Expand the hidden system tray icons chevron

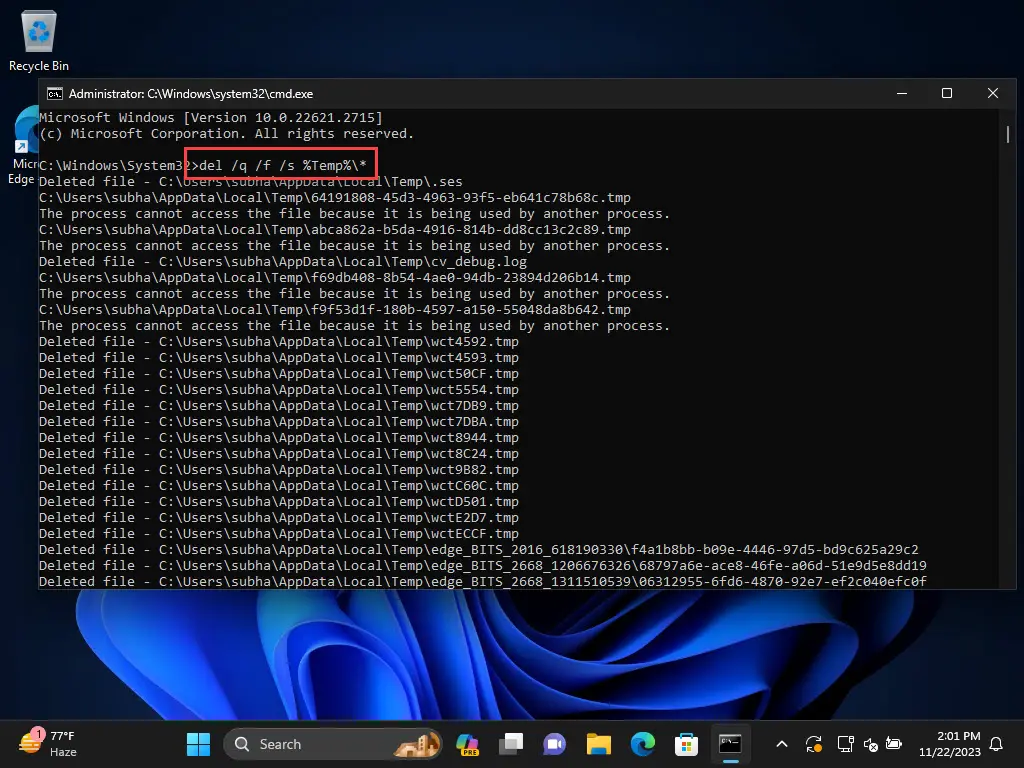(781, 744)
